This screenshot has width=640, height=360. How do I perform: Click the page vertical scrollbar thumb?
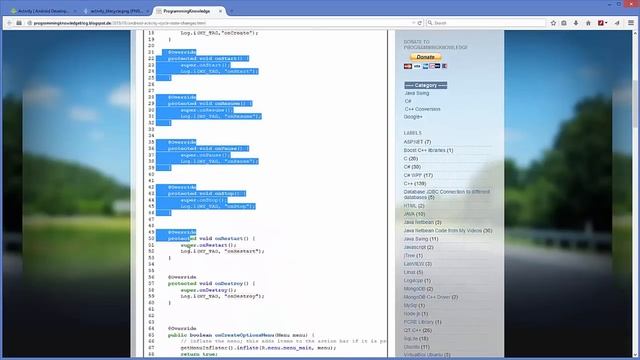tap(636, 104)
